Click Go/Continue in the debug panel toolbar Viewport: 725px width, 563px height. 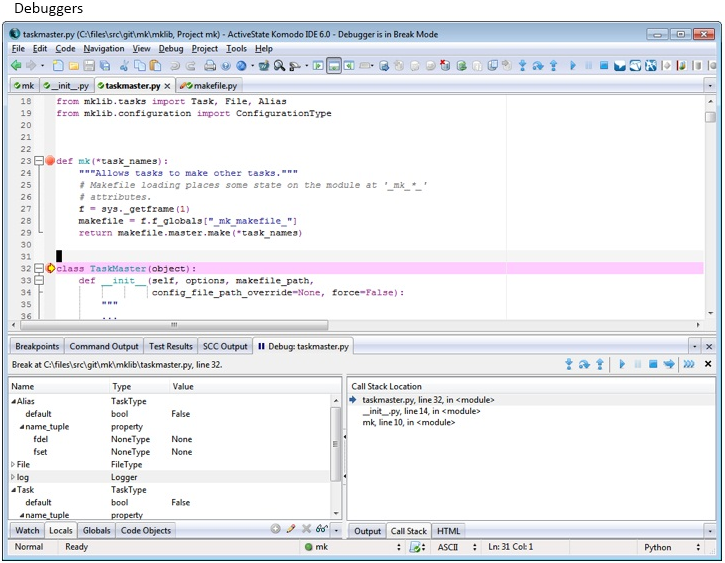point(622,364)
